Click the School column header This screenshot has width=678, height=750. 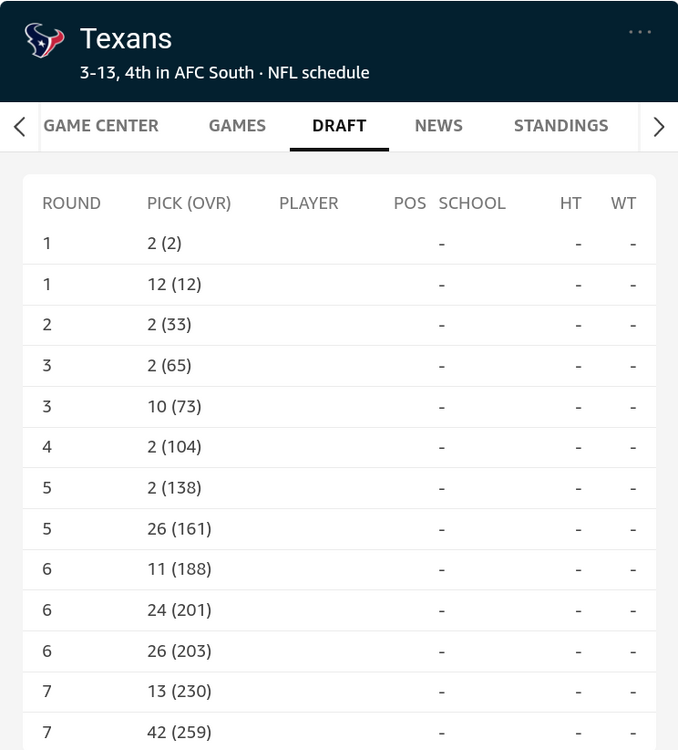pos(472,203)
